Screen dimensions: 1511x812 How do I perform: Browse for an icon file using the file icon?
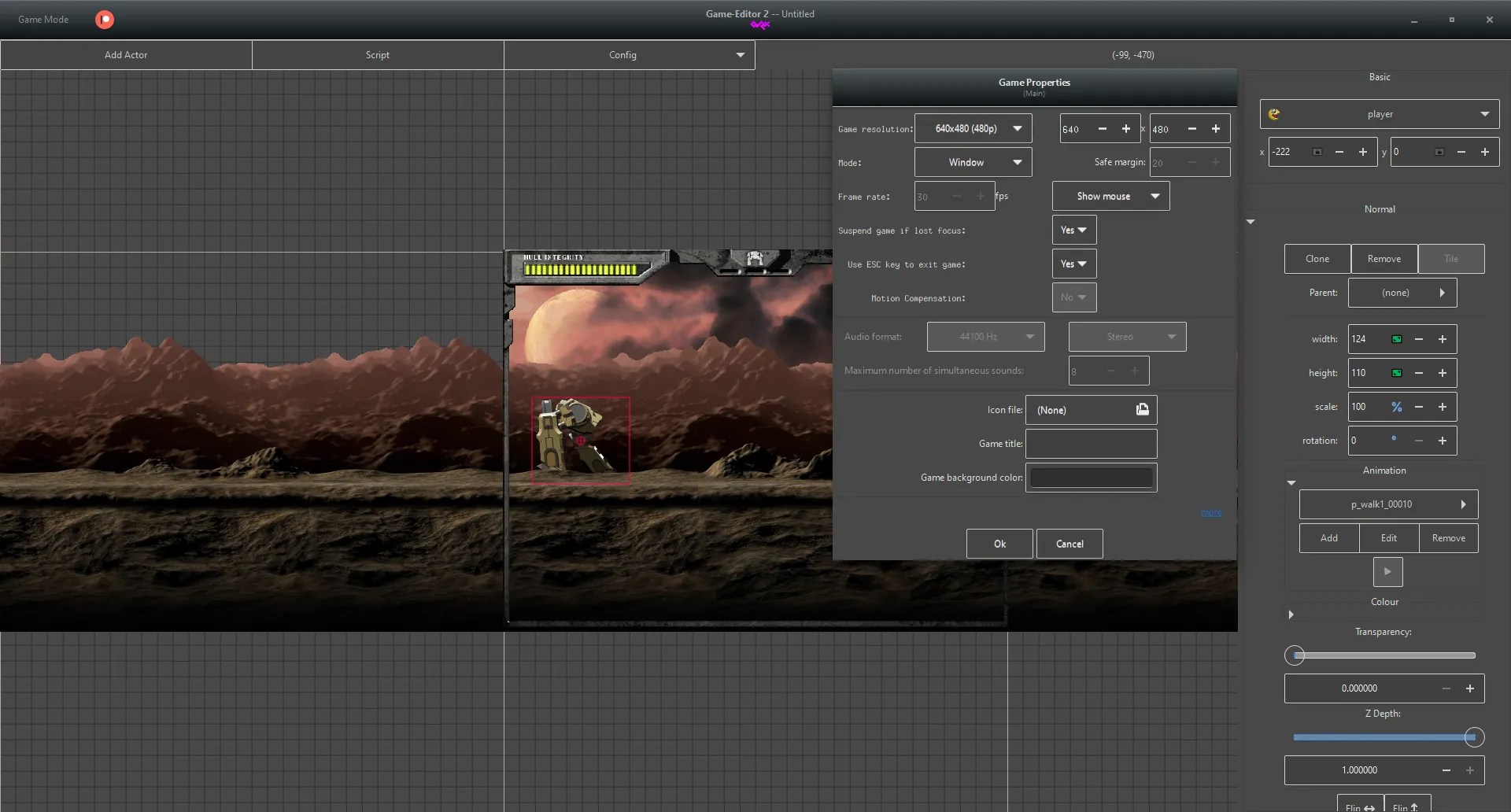1142,409
